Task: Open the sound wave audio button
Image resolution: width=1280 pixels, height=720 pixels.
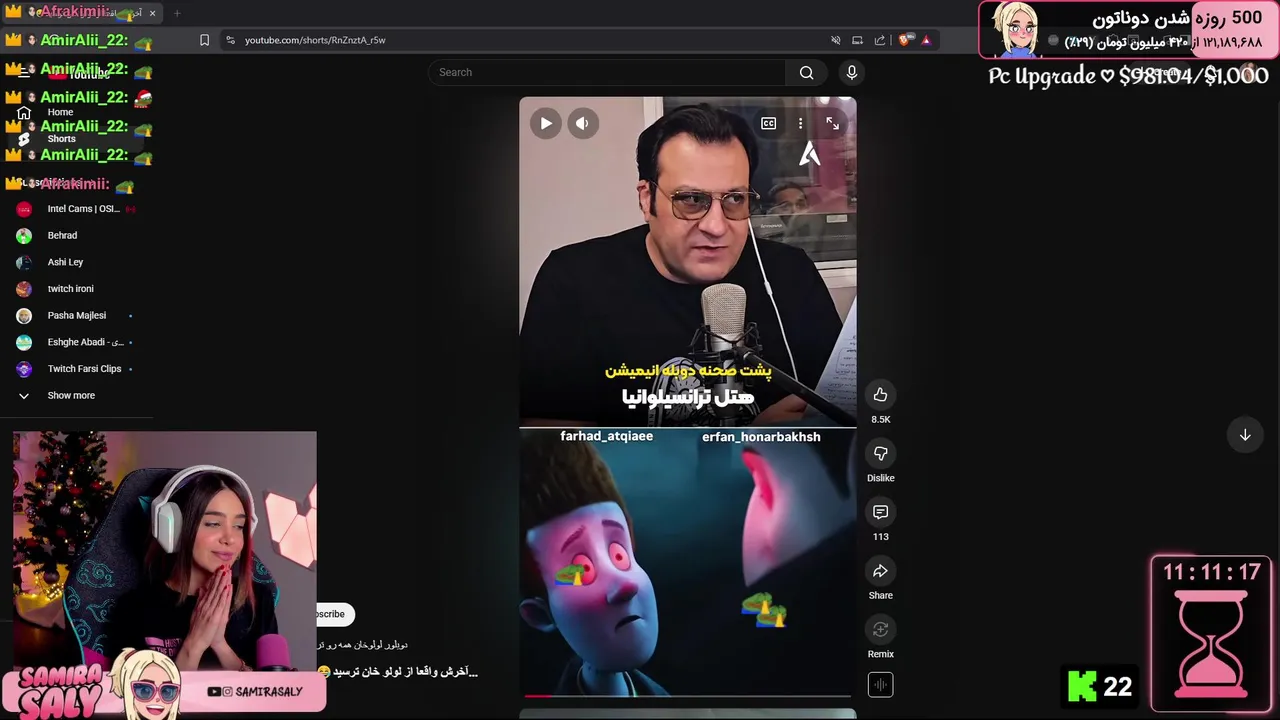Action: point(880,685)
